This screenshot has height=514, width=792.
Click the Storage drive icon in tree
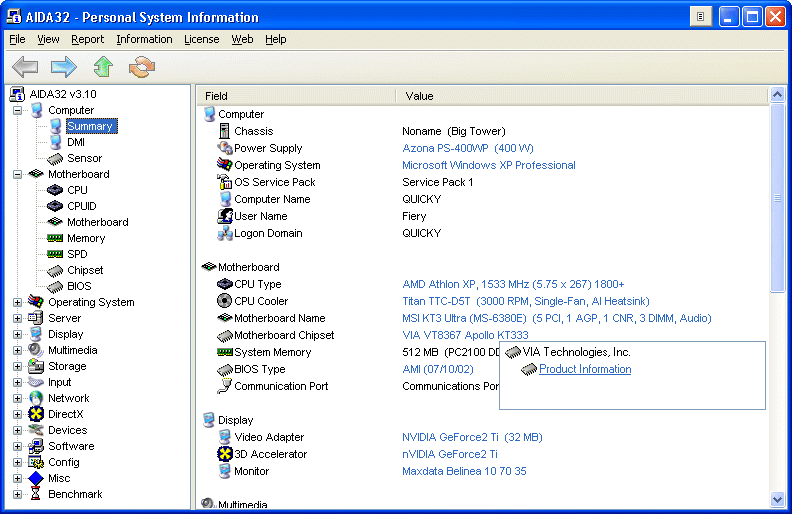pyautogui.click(x=36, y=366)
